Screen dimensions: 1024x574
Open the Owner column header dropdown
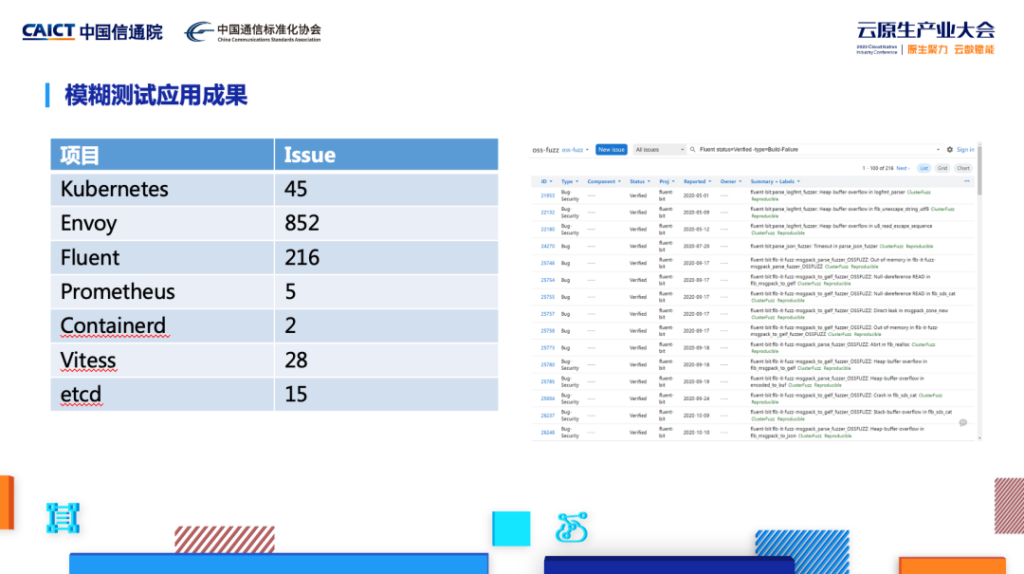731,182
